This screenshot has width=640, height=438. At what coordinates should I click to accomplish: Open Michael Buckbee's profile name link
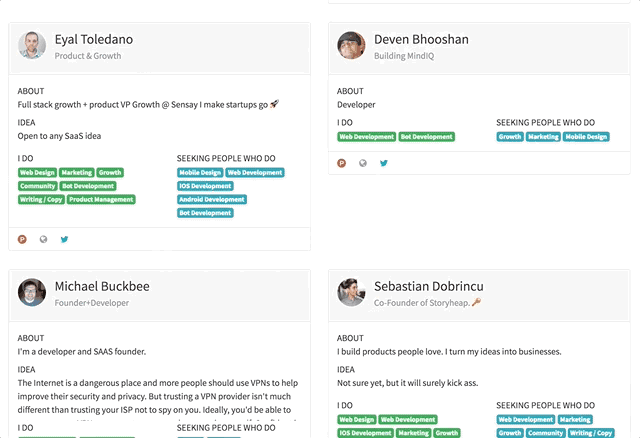pyautogui.click(x=102, y=286)
